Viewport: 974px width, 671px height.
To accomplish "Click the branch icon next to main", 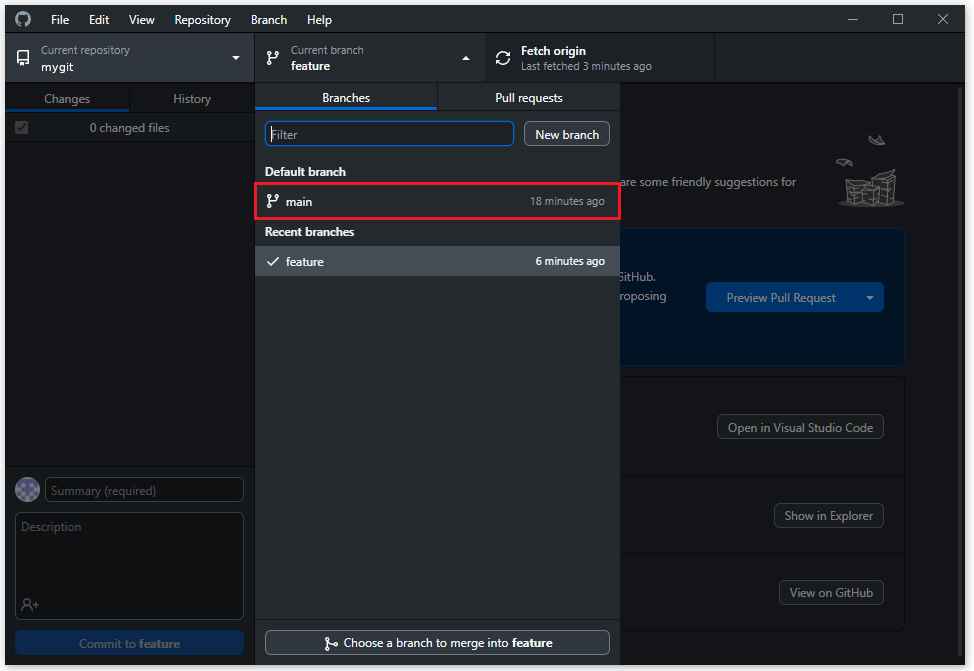I will click(x=273, y=201).
